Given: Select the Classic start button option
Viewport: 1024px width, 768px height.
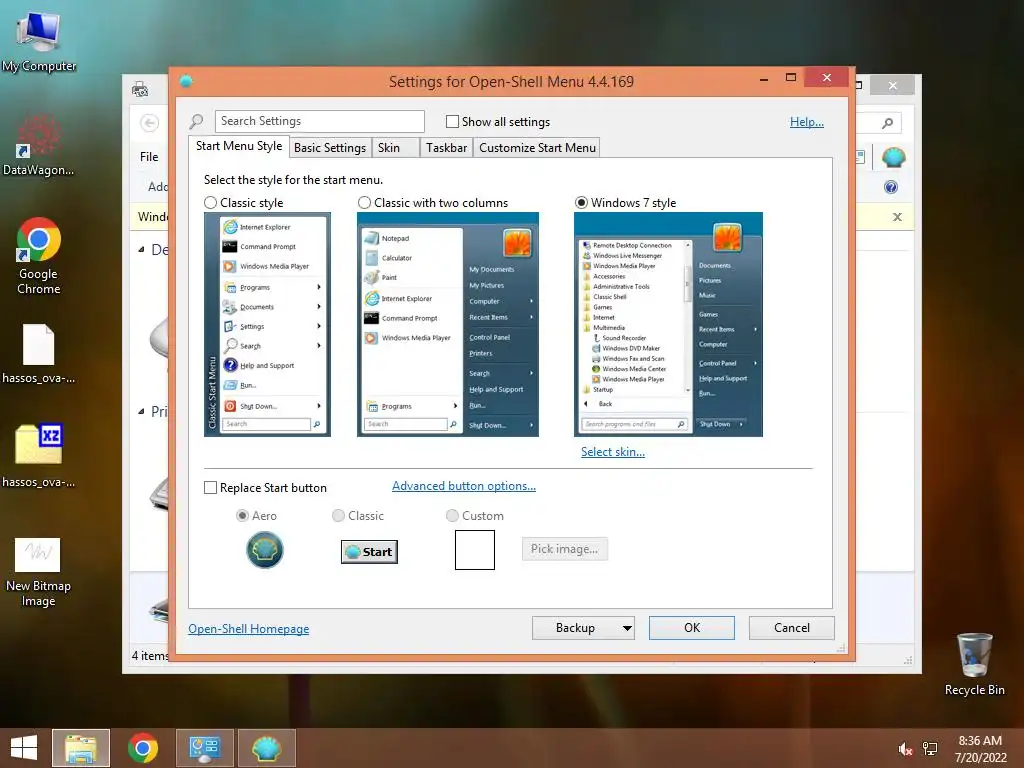Looking at the screenshot, I should 338,516.
